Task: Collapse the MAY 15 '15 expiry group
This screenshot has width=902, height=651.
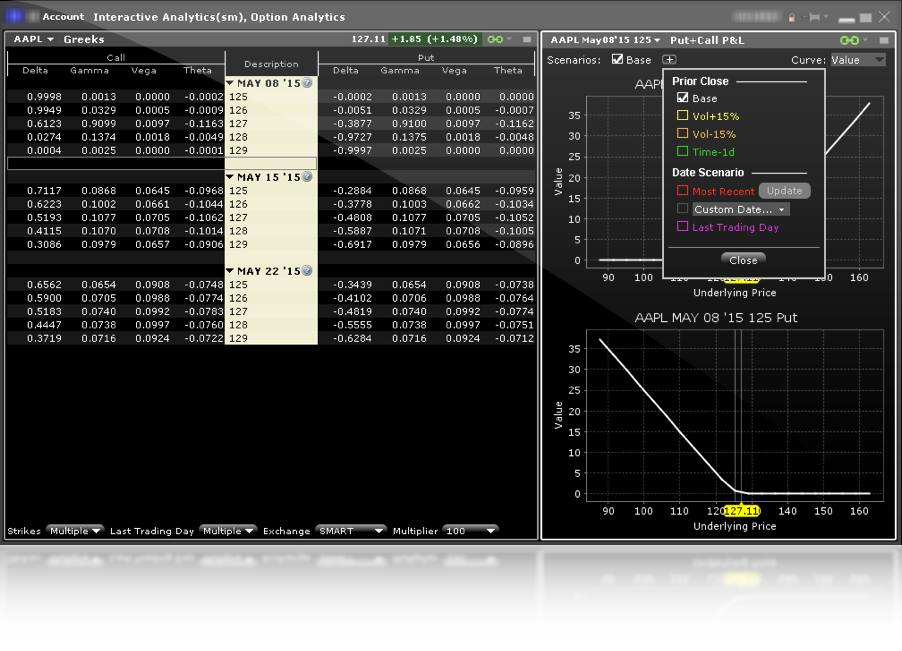Action: (x=230, y=177)
